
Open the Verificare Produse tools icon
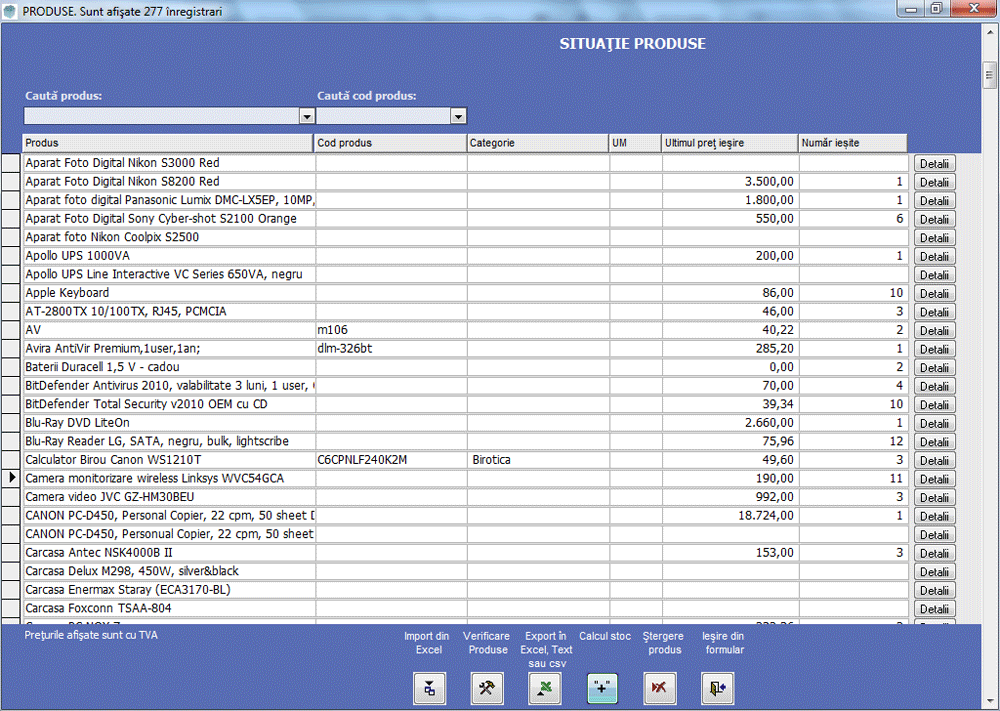(x=487, y=689)
